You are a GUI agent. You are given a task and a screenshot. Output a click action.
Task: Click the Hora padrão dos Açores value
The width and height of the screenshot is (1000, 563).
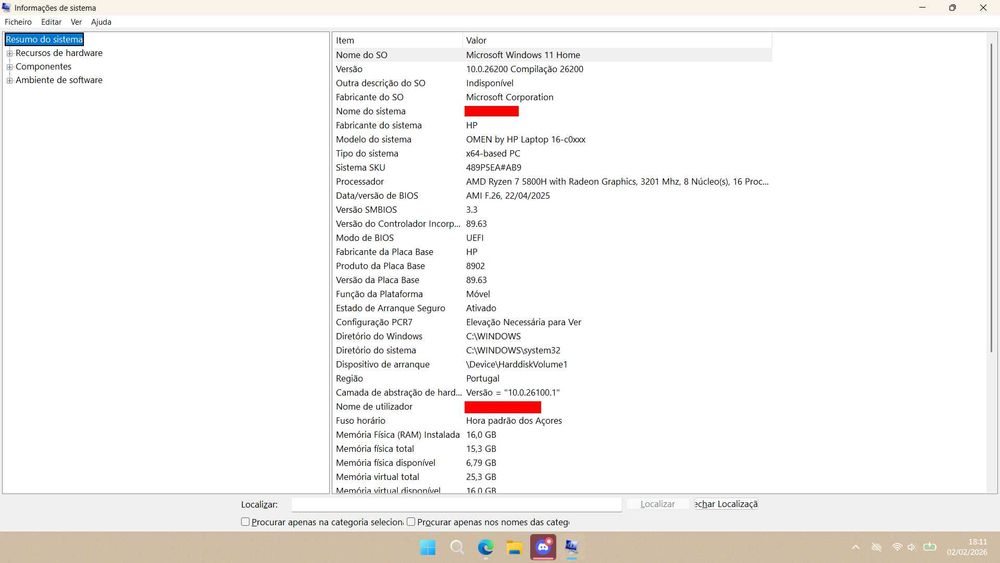(514, 420)
